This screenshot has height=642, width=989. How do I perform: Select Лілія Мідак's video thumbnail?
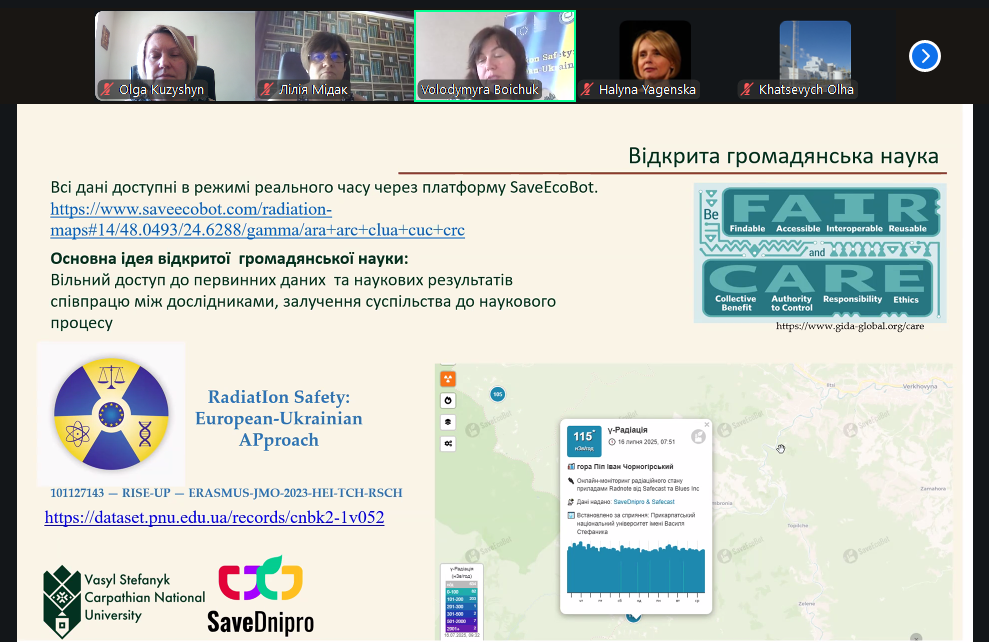334,48
